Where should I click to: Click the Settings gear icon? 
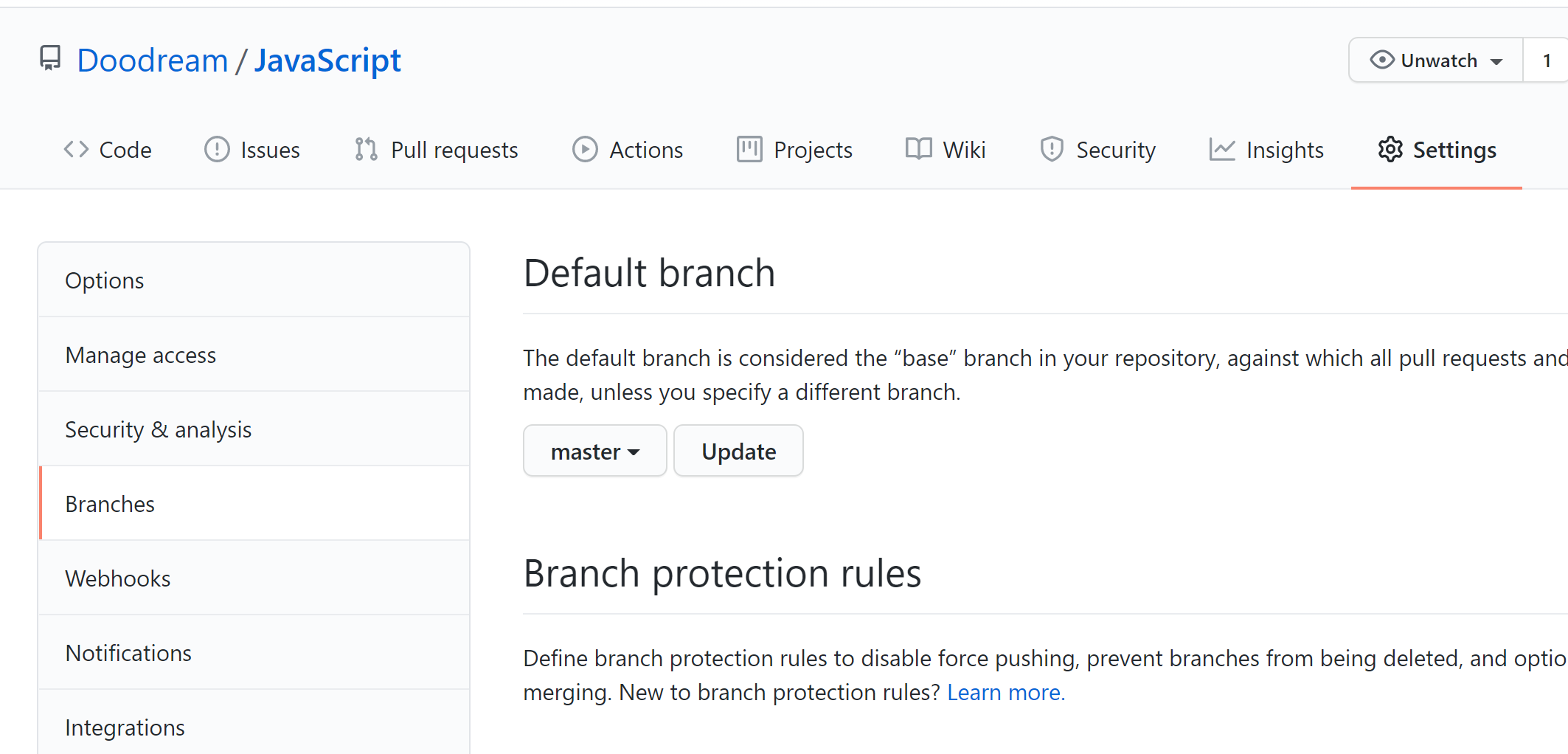pos(1390,150)
